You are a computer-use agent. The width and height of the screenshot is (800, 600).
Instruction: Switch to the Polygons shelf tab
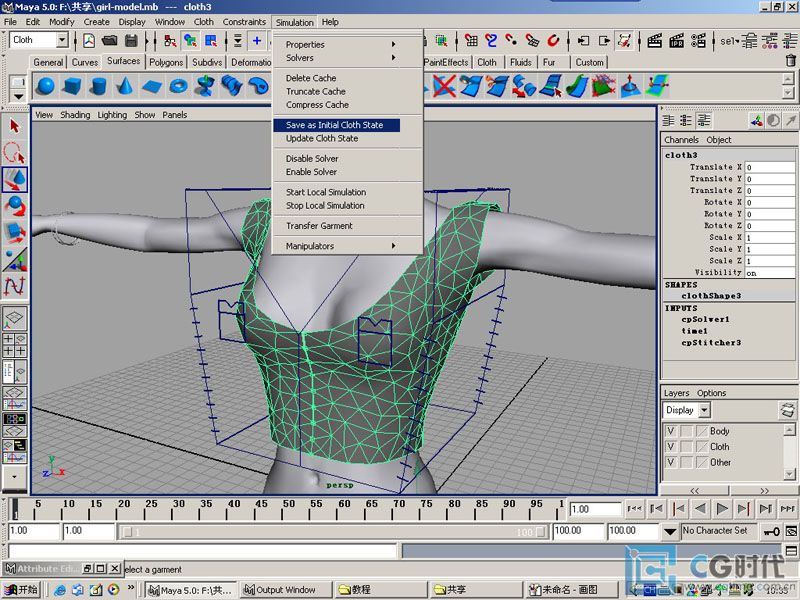tap(166, 62)
